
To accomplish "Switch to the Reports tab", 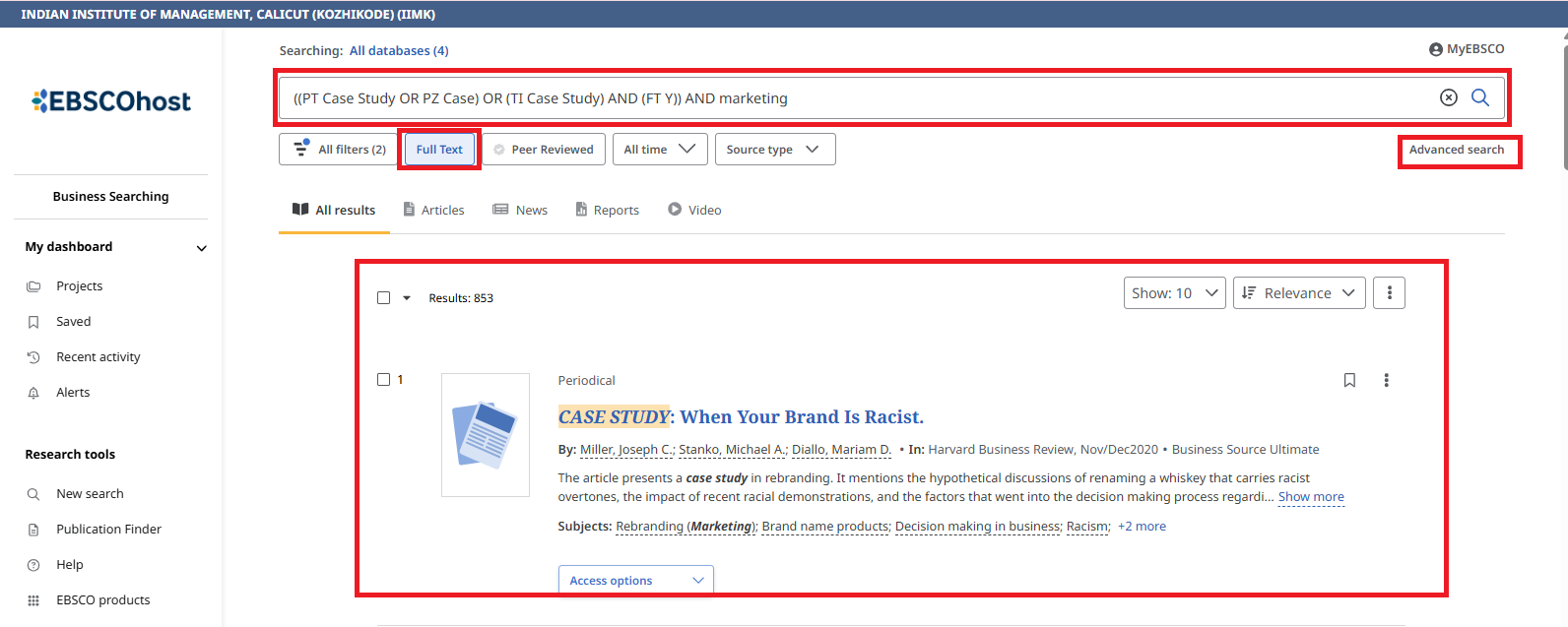I will (x=608, y=210).
